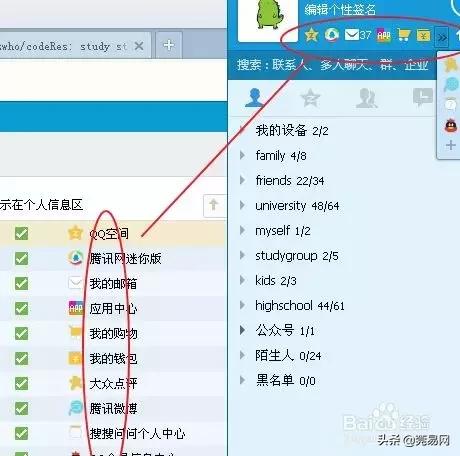Open mailbox icon showing 37 messages
This screenshot has width=460, height=456.
click(358, 35)
